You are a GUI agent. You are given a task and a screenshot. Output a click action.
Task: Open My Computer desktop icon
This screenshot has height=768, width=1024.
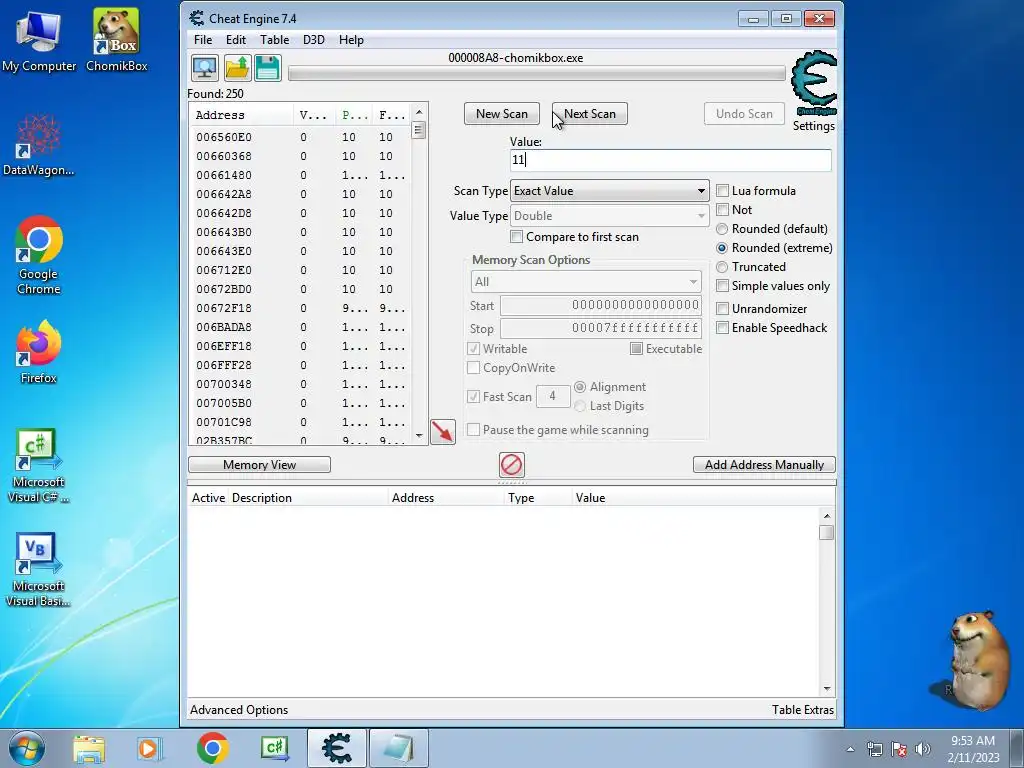pyautogui.click(x=39, y=40)
